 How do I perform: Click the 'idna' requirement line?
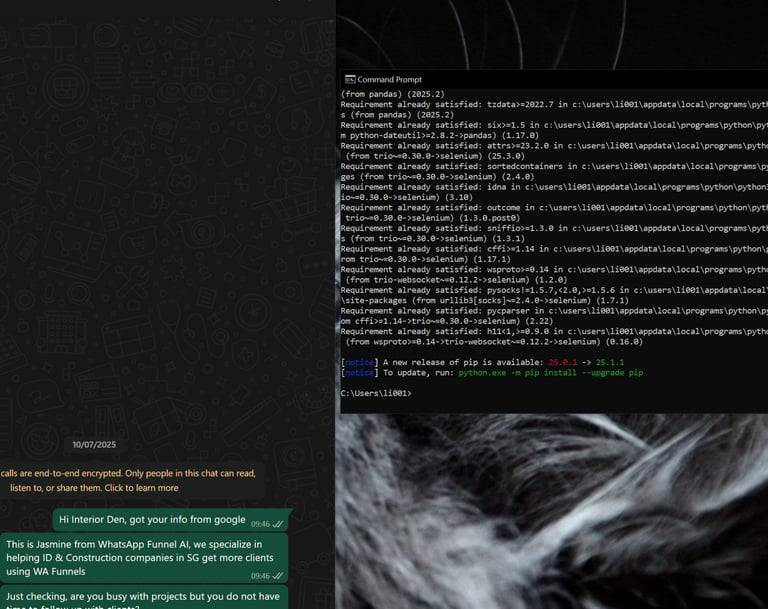tap(554, 187)
